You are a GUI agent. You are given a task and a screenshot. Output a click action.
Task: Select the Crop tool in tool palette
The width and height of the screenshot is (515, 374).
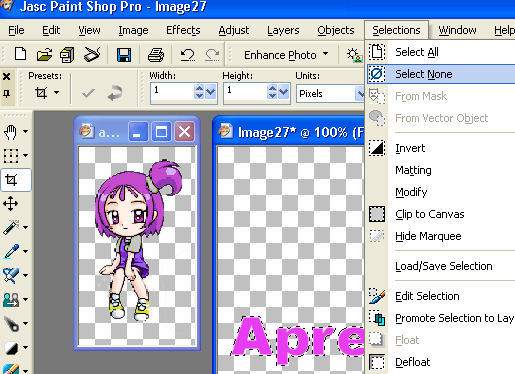tap(11, 180)
